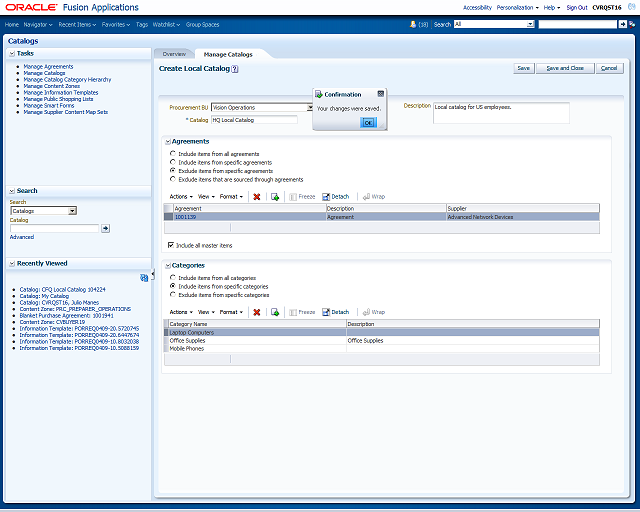Open the Favorites menu

116,24
